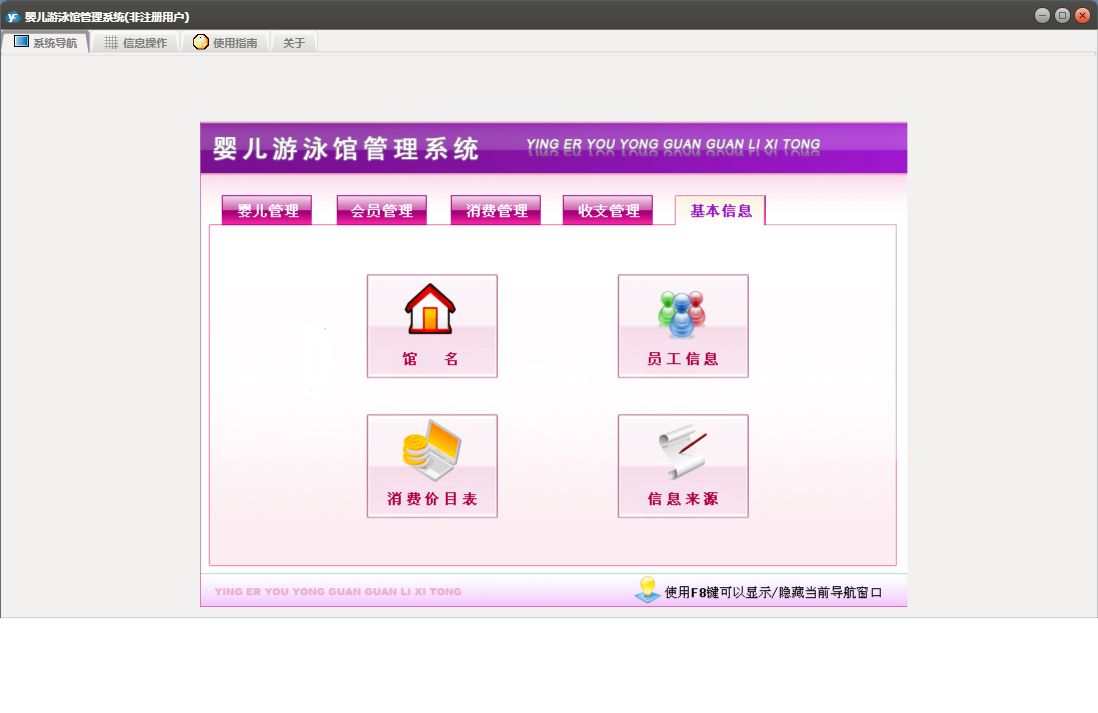1098x713 pixels.
Task: Select the 基本信息 tab
Action: 721,210
